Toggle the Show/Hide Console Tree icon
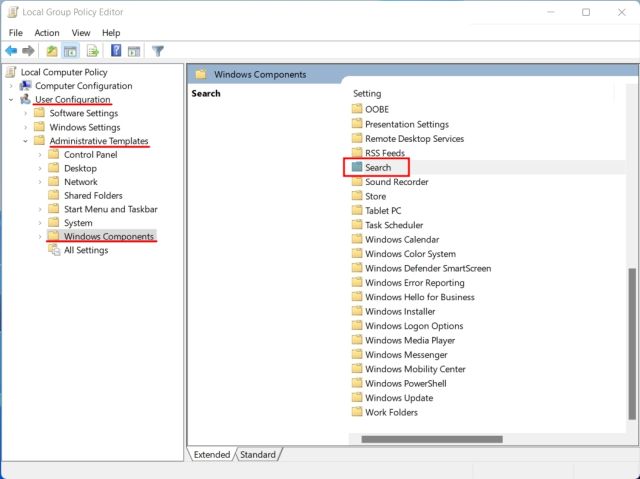Image resolution: width=640 pixels, height=479 pixels. tap(71, 51)
